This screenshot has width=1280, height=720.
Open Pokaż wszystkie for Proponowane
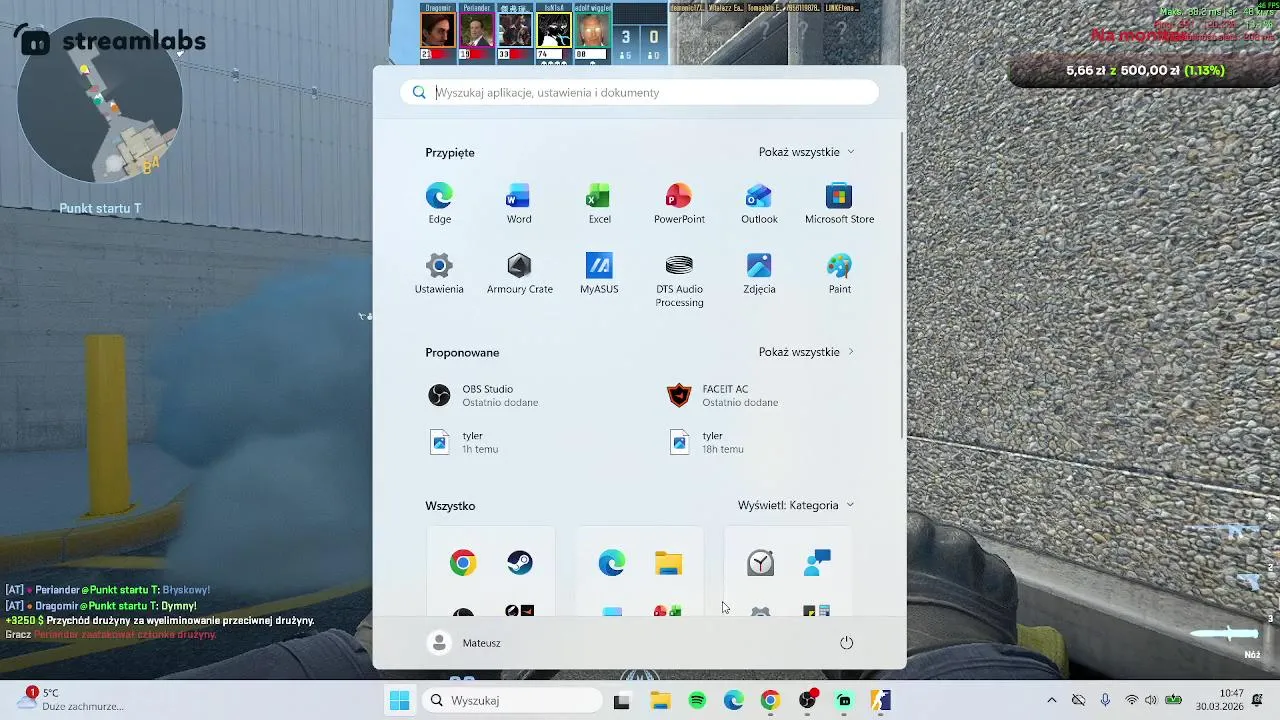(x=806, y=352)
